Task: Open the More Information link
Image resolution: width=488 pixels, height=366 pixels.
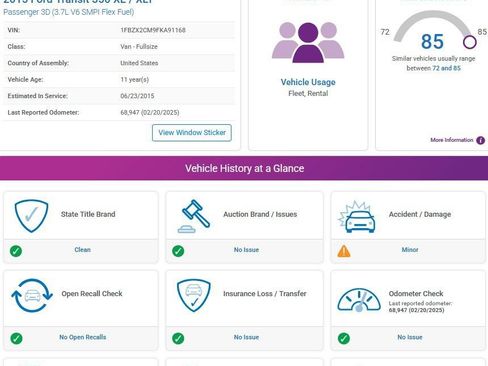Action: coord(452,140)
